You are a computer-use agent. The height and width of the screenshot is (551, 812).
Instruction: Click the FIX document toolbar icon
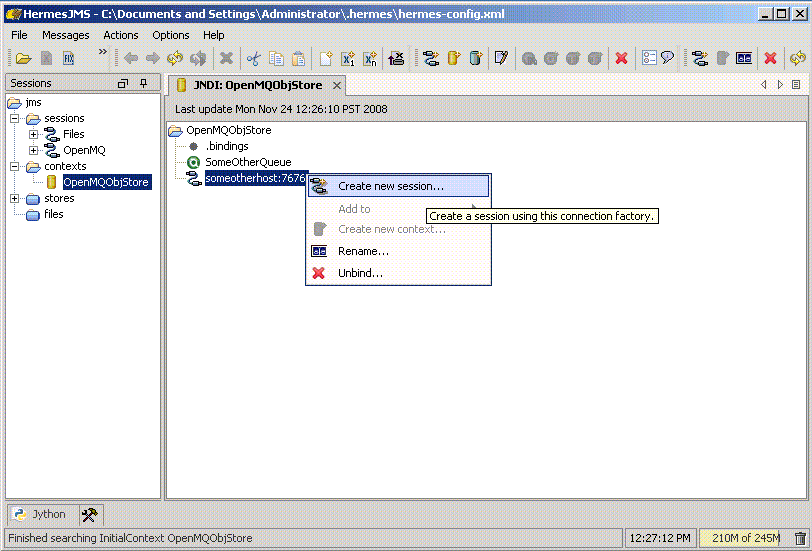[69, 59]
